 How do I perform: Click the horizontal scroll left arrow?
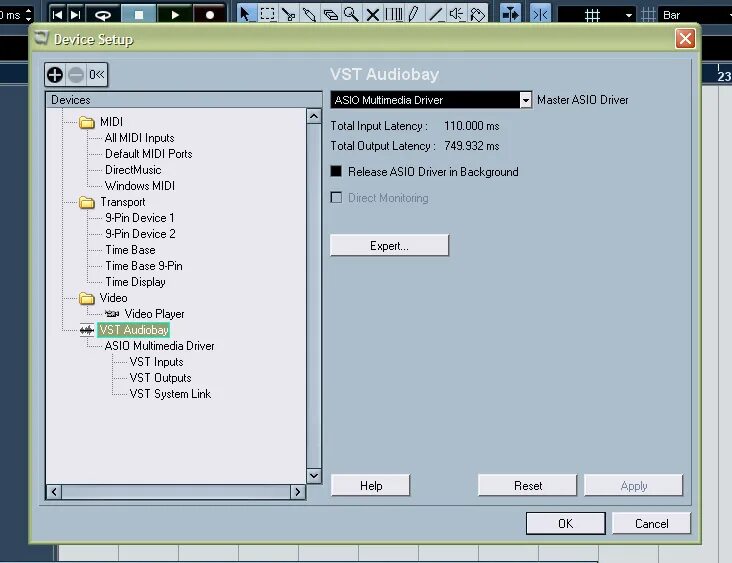tap(54, 492)
